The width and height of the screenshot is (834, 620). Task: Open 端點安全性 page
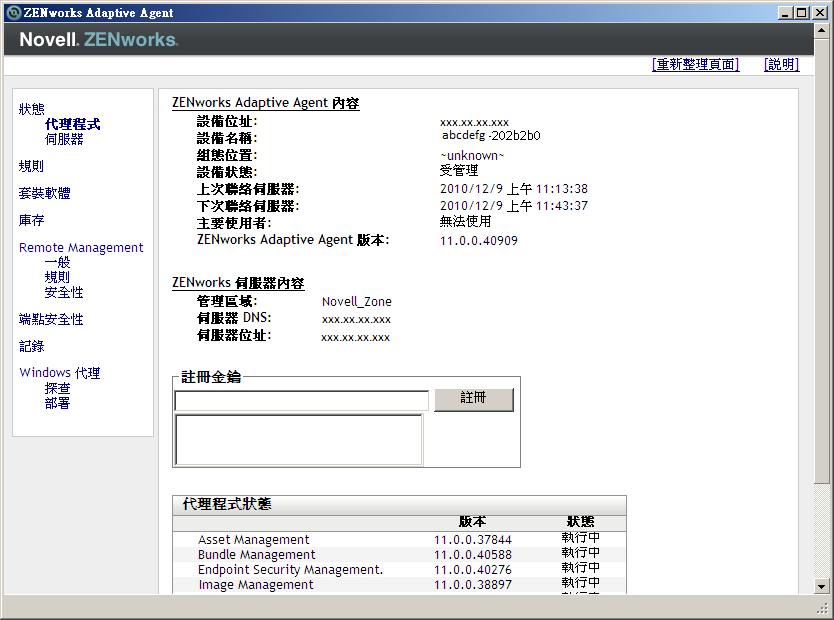(51, 319)
